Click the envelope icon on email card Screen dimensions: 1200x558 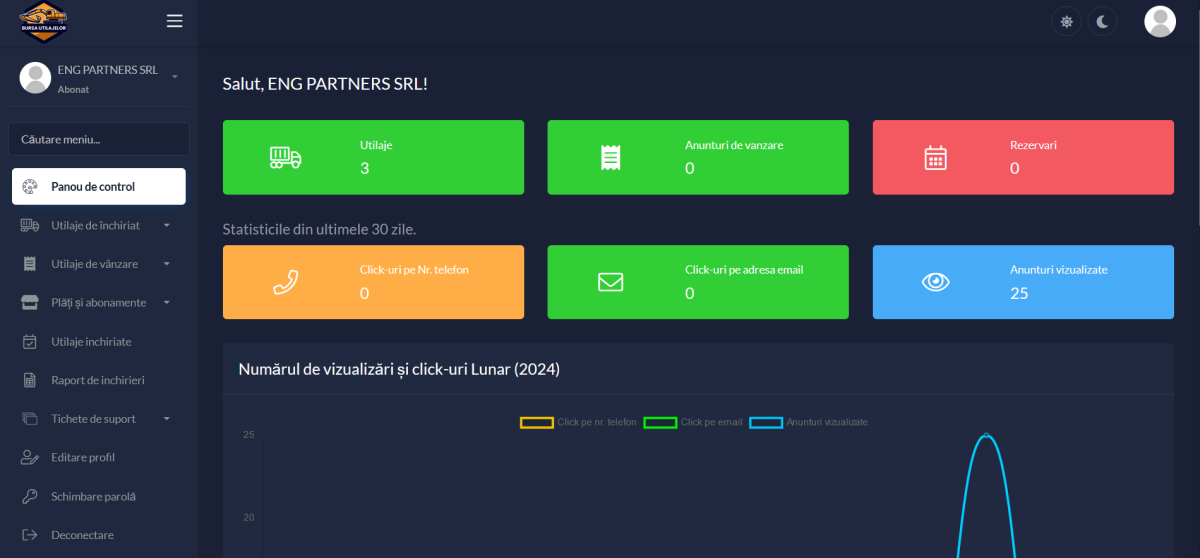coord(610,282)
